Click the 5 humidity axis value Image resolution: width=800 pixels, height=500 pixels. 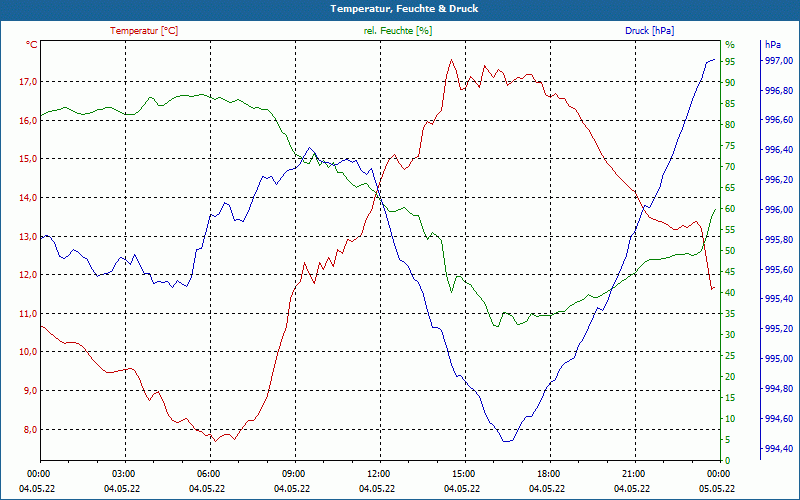728,440
